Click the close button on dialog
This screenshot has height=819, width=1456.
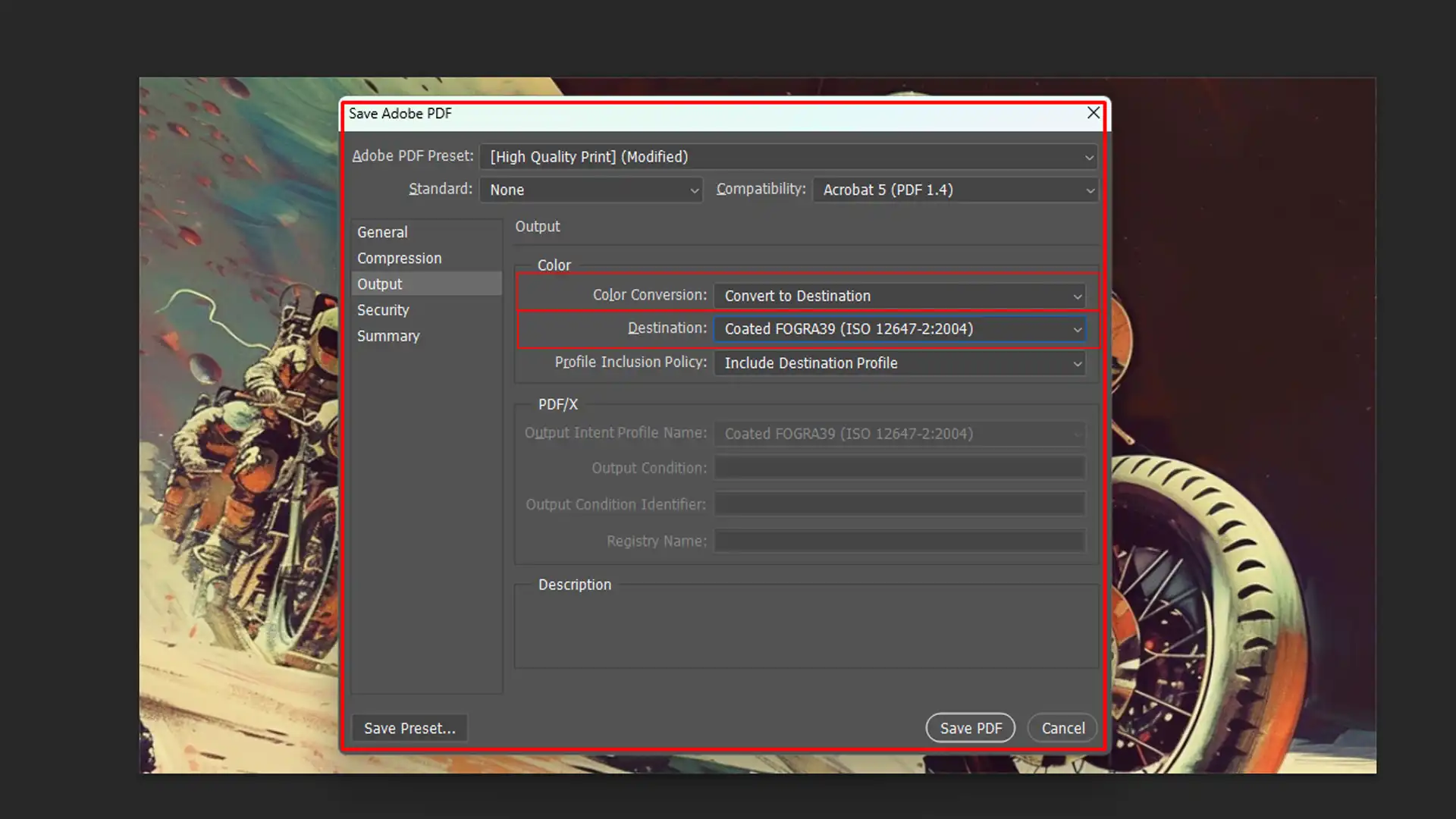1092,113
